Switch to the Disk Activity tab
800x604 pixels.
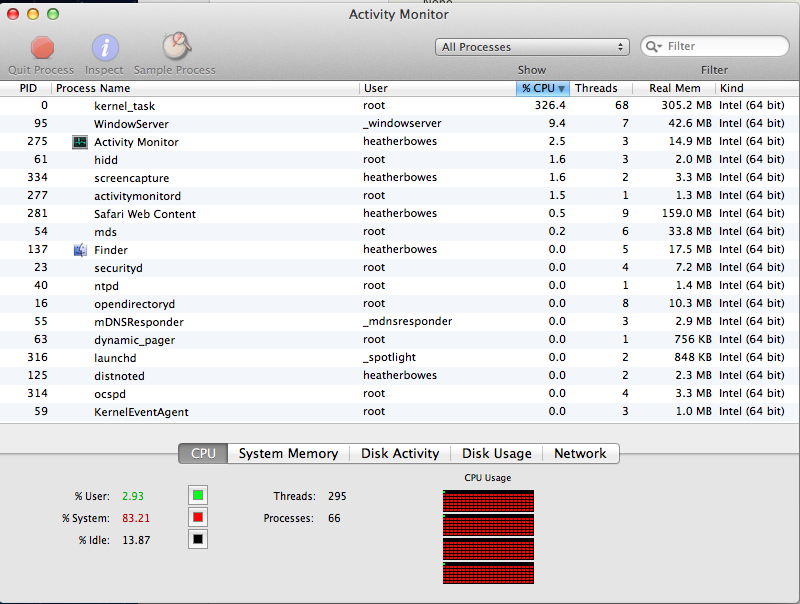(x=400, y=454)
